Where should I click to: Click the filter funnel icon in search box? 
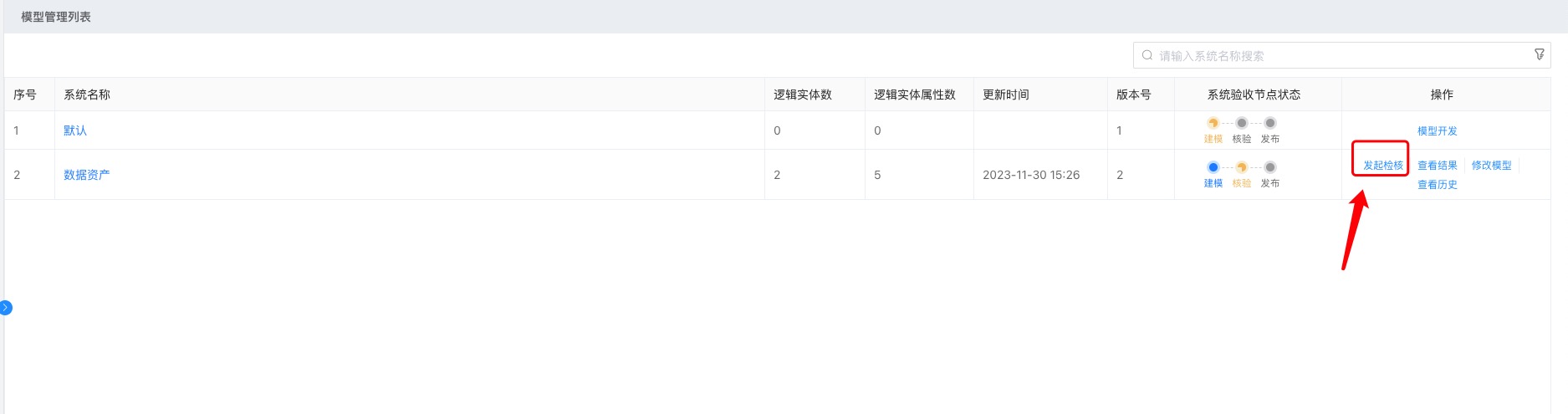[1539, 54]
